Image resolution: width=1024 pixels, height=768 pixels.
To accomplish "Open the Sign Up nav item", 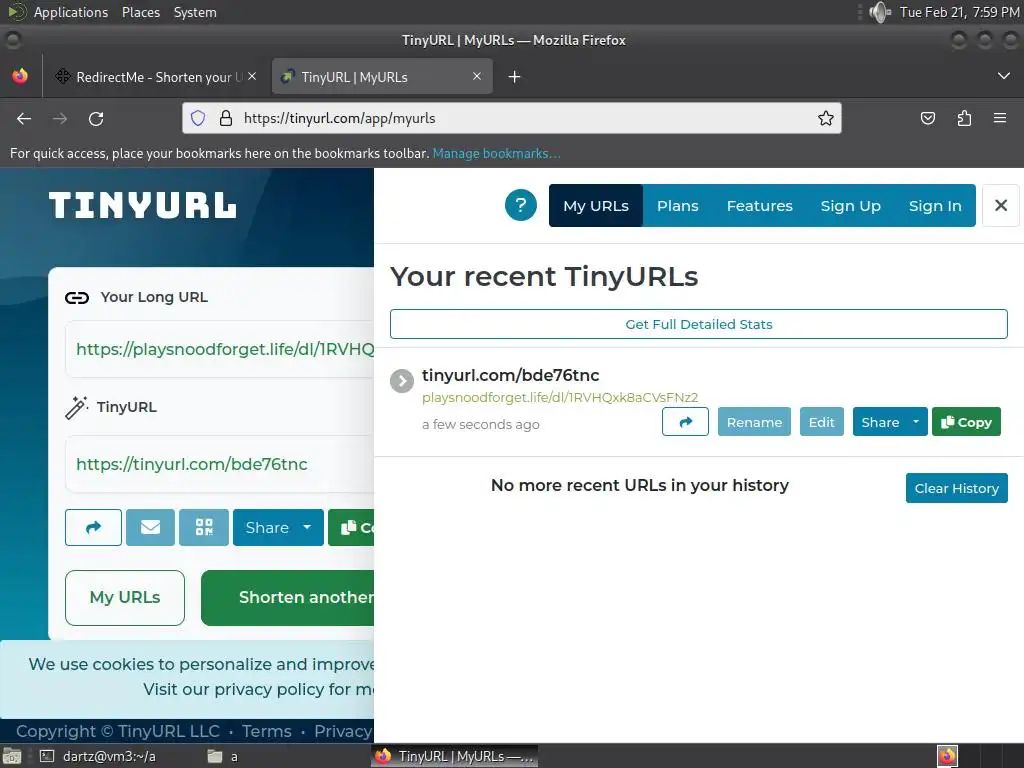I will pyautogui.click(x=850, y=205).
